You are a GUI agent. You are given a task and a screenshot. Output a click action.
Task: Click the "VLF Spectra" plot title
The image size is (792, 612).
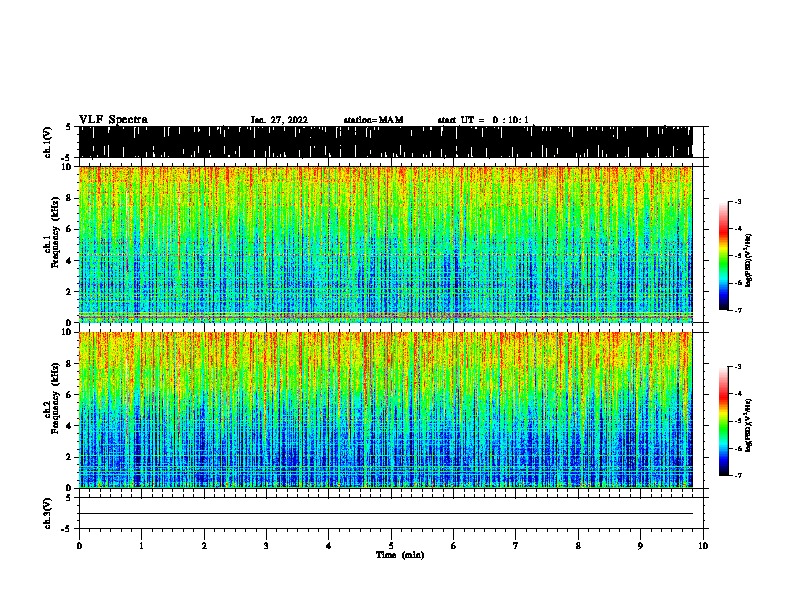[113, 119]
